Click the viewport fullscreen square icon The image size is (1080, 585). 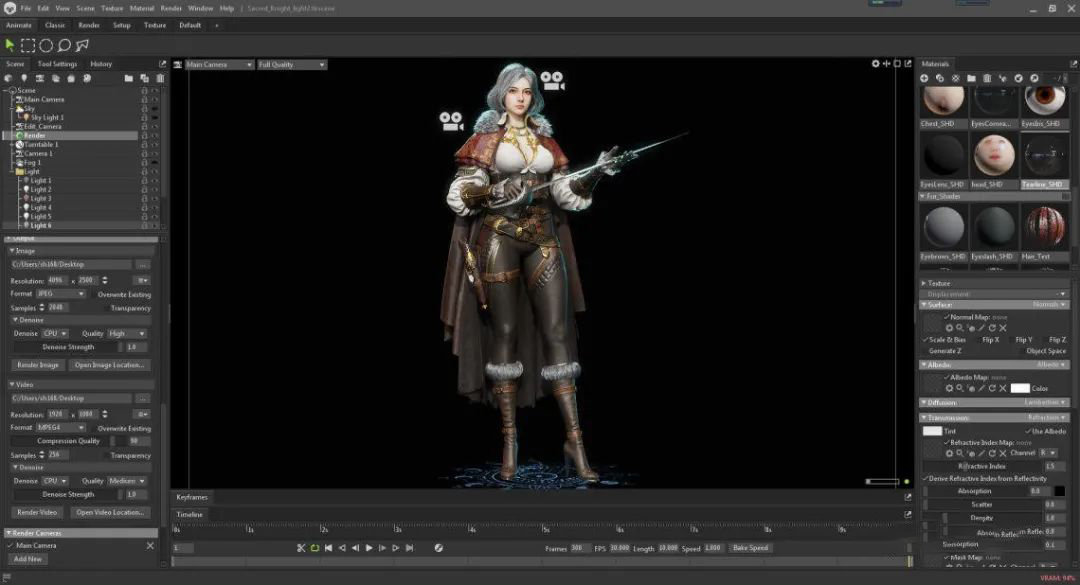[897, 63]
